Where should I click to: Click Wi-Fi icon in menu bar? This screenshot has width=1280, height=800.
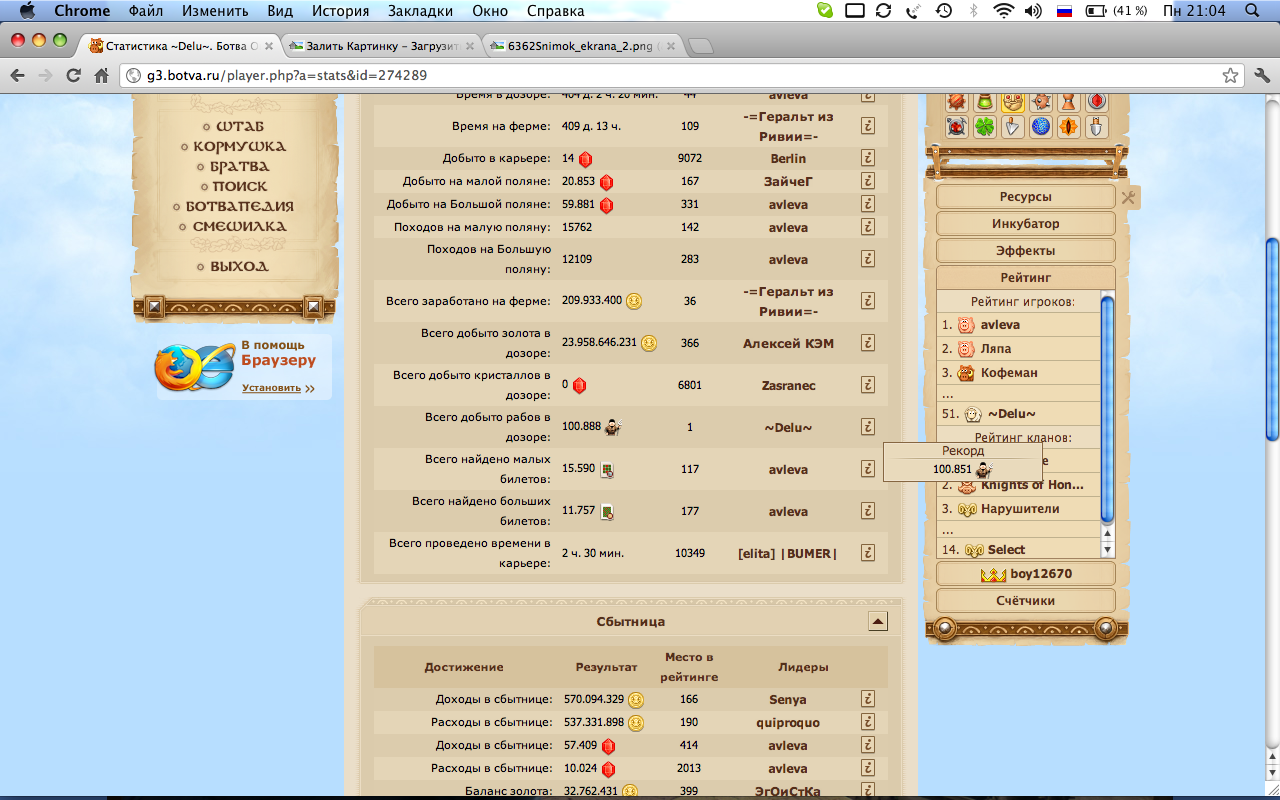point(1003,11)
